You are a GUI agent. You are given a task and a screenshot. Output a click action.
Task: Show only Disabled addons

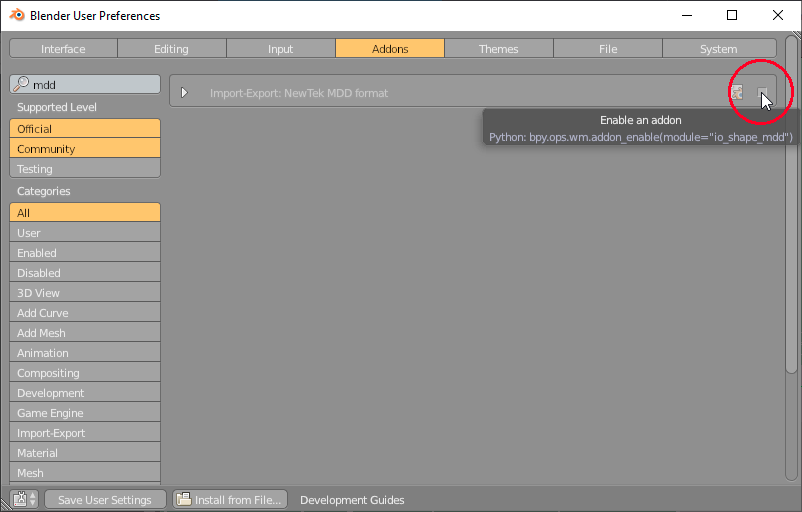pos(85,273)
